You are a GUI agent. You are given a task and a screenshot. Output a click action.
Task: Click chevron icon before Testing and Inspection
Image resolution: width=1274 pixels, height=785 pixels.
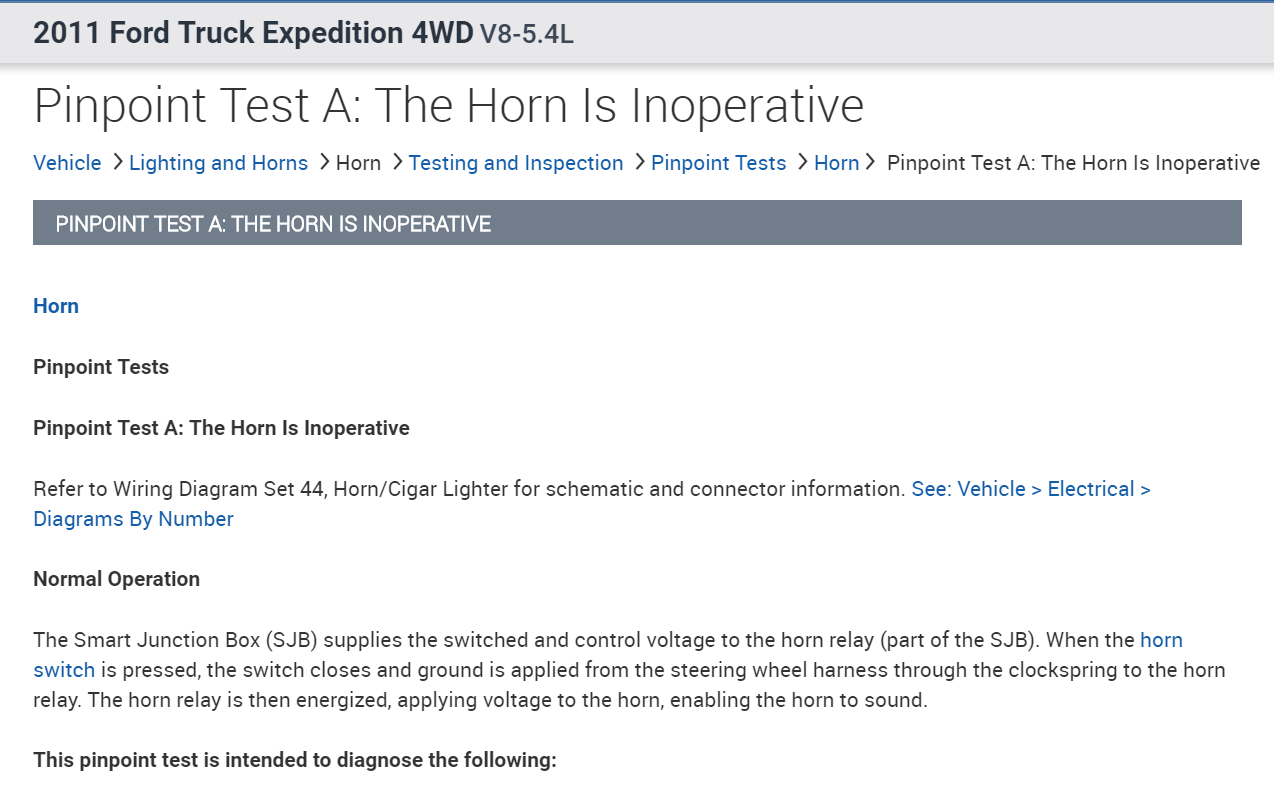(397, 162)
